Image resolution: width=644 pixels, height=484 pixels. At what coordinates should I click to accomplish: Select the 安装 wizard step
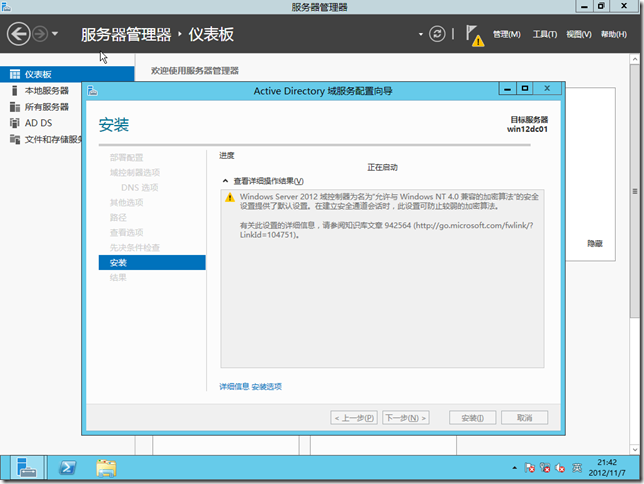[152, 263]
